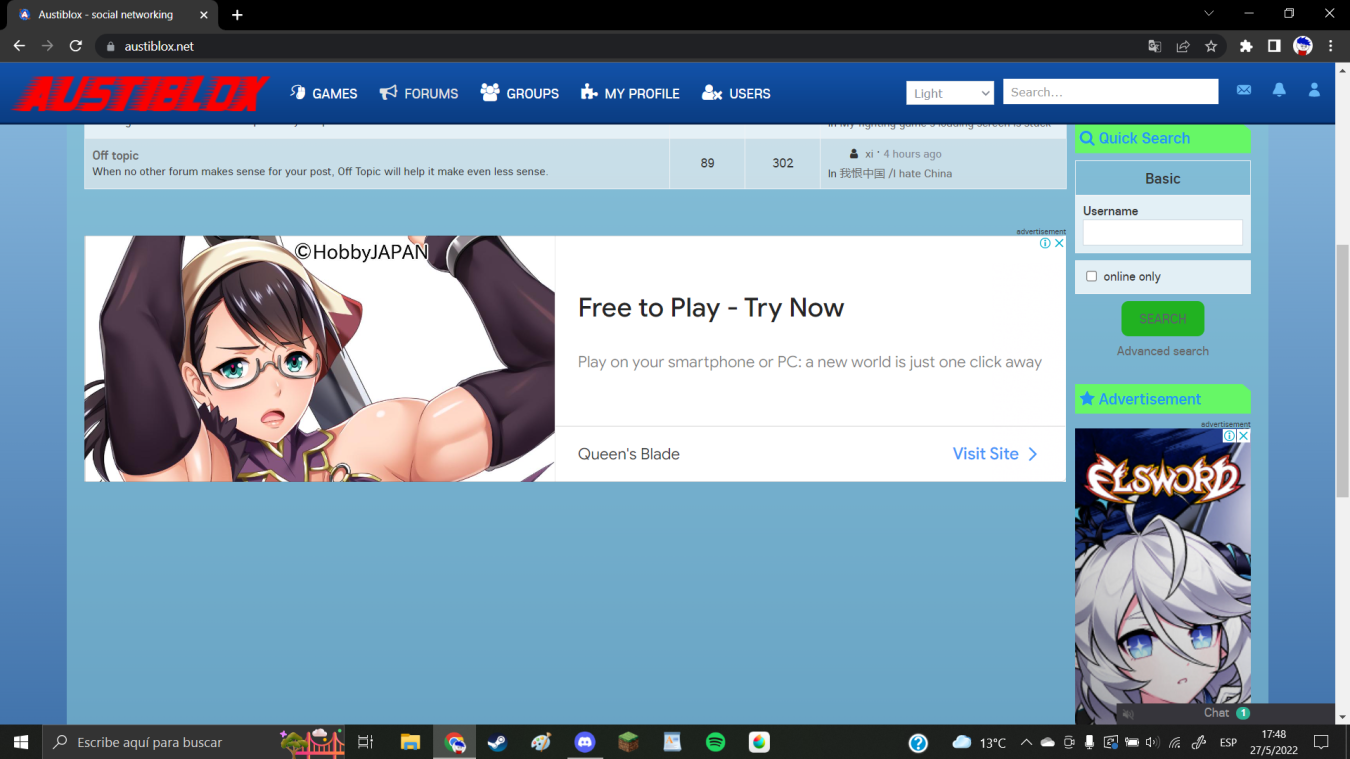
Task: Click the Austiblox logo
Action: 140,94
